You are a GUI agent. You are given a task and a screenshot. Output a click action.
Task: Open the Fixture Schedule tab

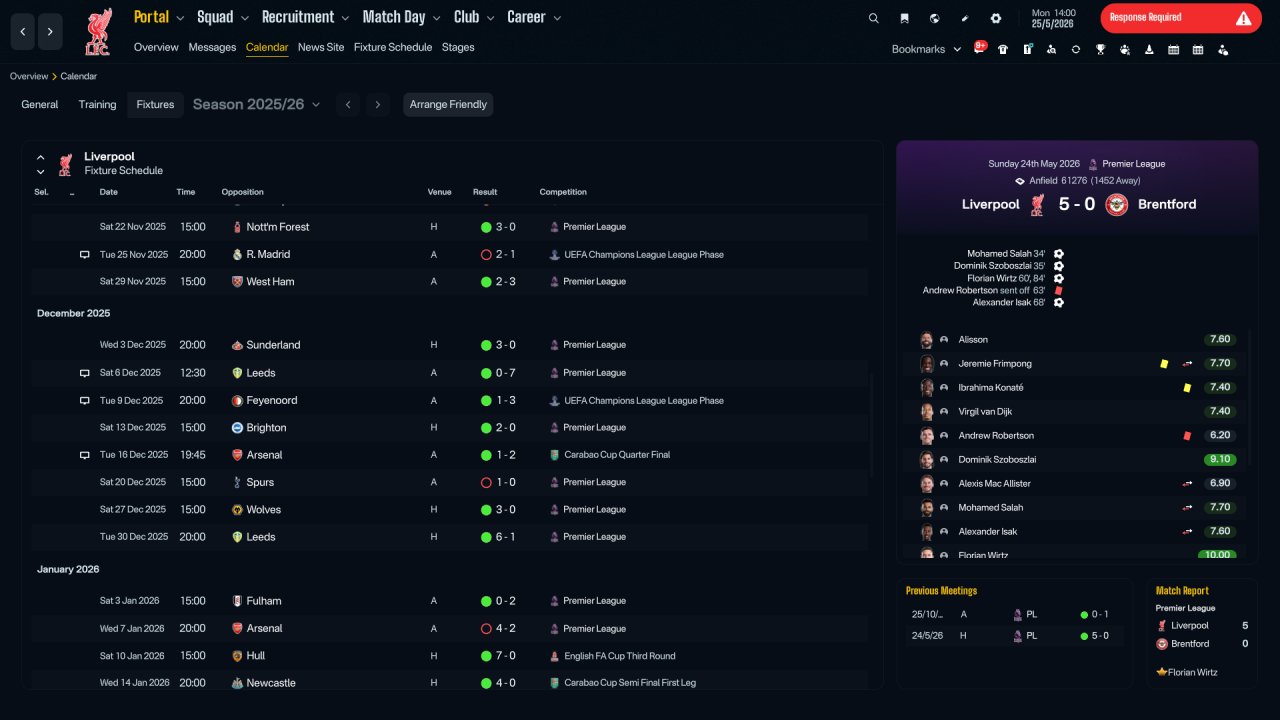393,47
